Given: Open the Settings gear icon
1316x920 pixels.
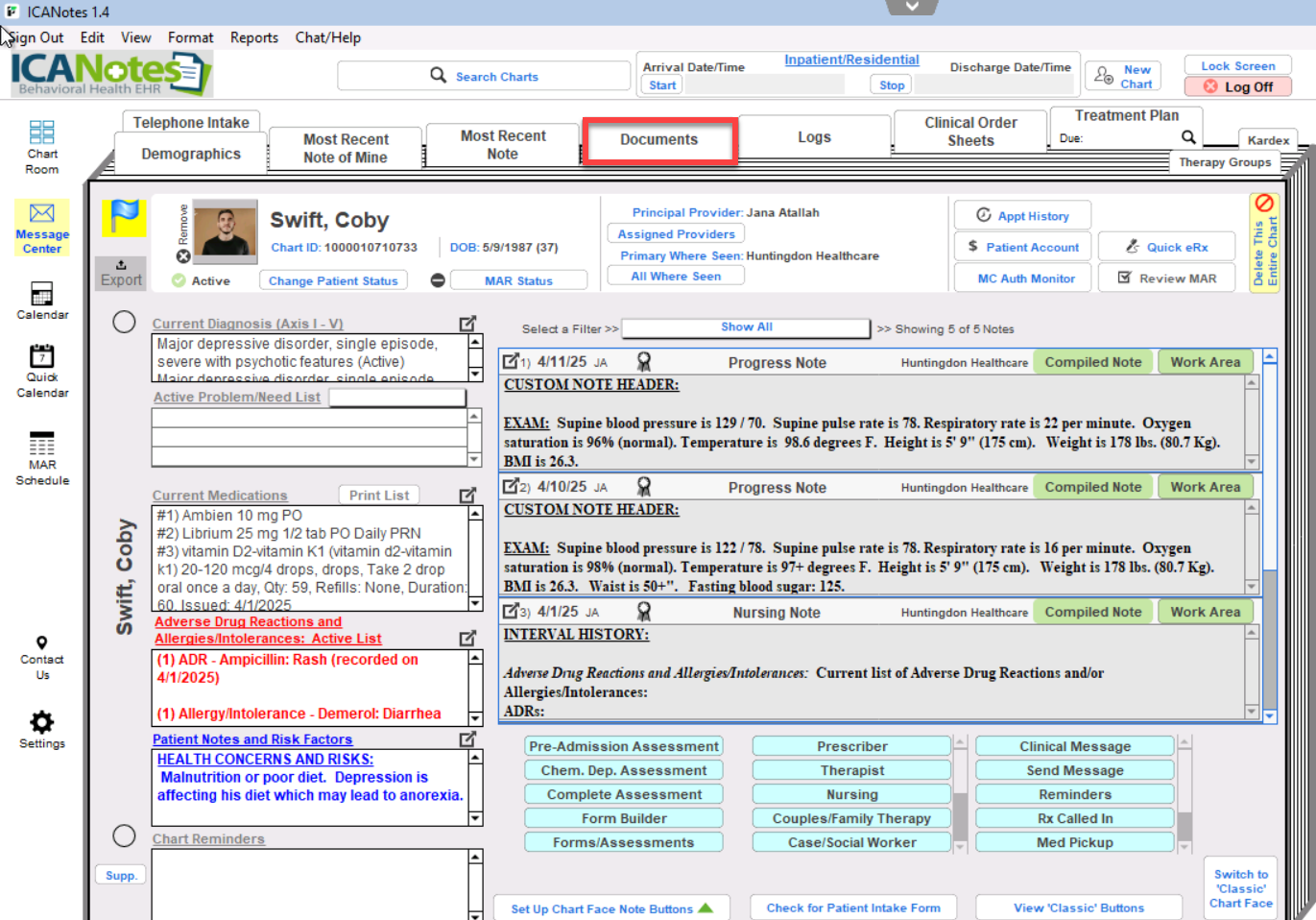Looking at the screenshot, I should point(41,722).
